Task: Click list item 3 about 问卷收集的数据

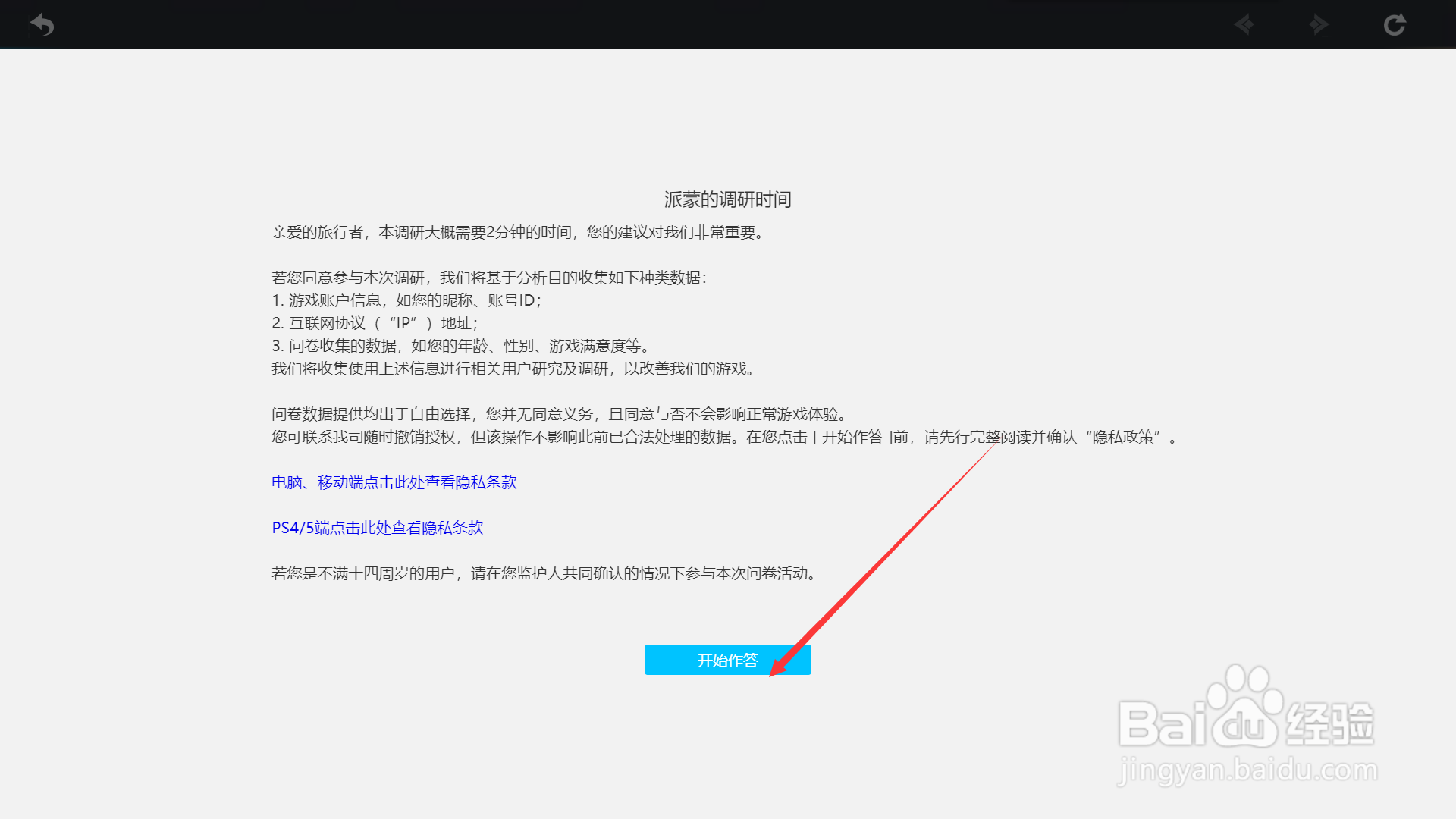Action: (x=461, y=346)
